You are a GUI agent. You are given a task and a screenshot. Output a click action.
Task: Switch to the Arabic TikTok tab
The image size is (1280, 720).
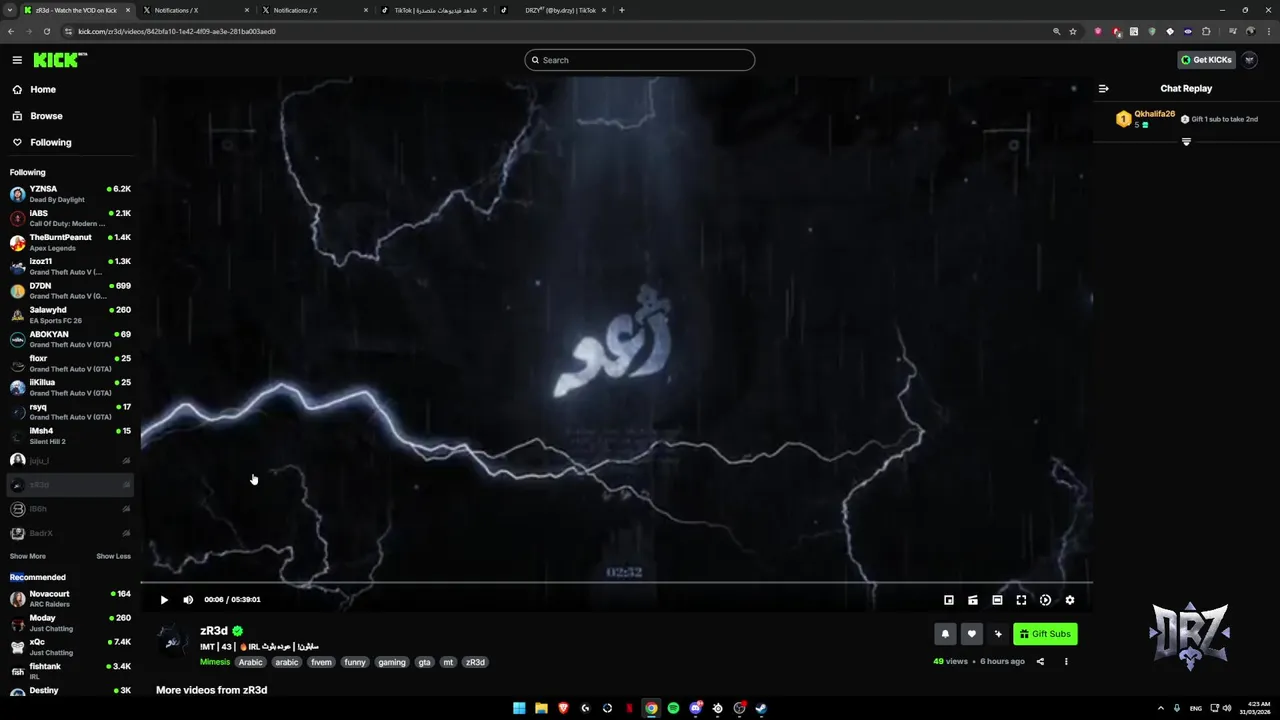point(434,10)
